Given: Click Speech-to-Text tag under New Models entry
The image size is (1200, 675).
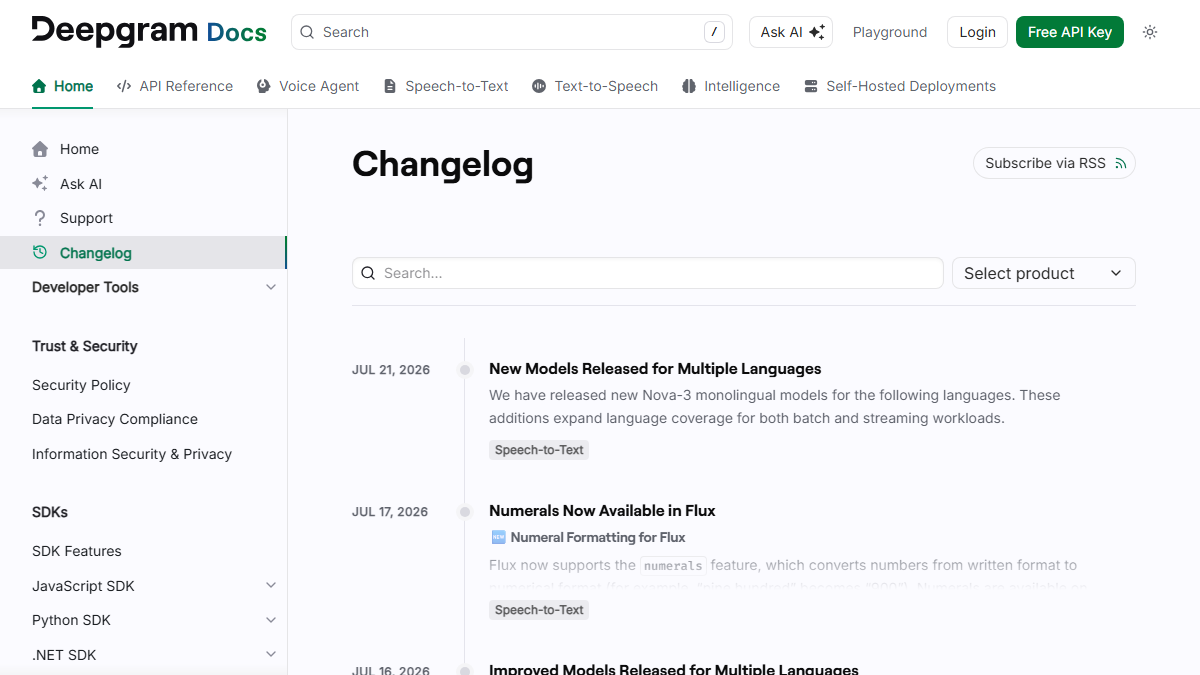Looking at the screenshot, I should 539,450.
